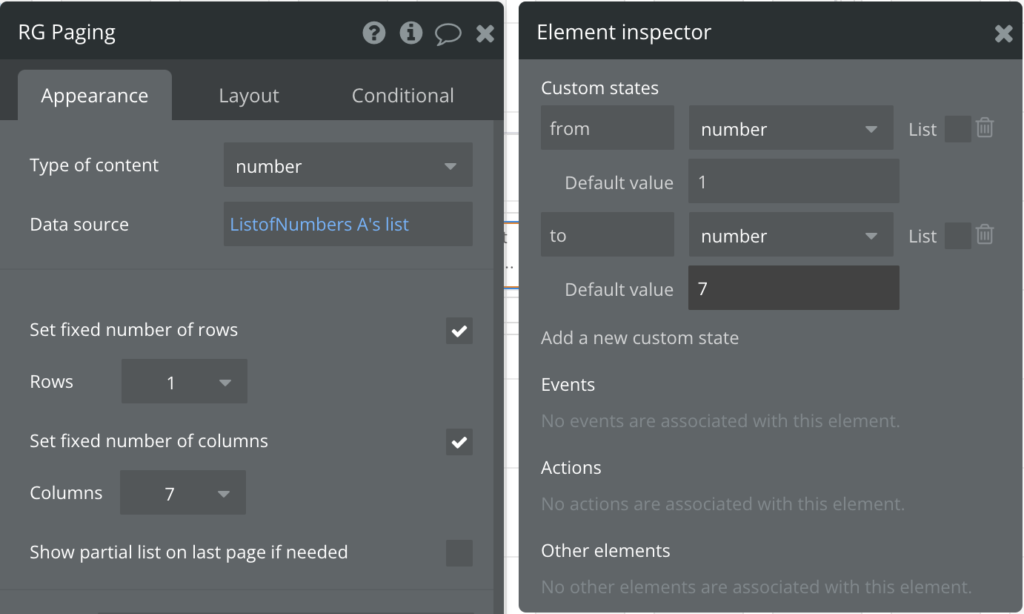Toggle List checkbox for 'from' state
Image resolution: width=1024 pixels, height=614 pixels.
[958, 129]
